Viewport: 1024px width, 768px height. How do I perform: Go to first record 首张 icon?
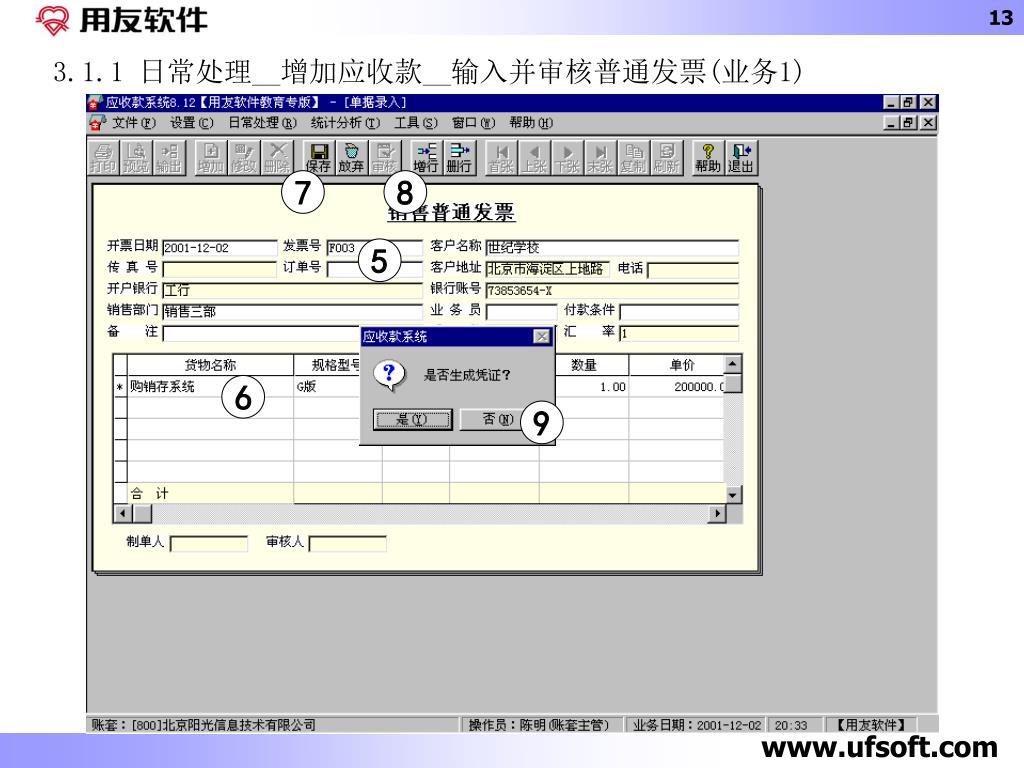pos(501,158)
